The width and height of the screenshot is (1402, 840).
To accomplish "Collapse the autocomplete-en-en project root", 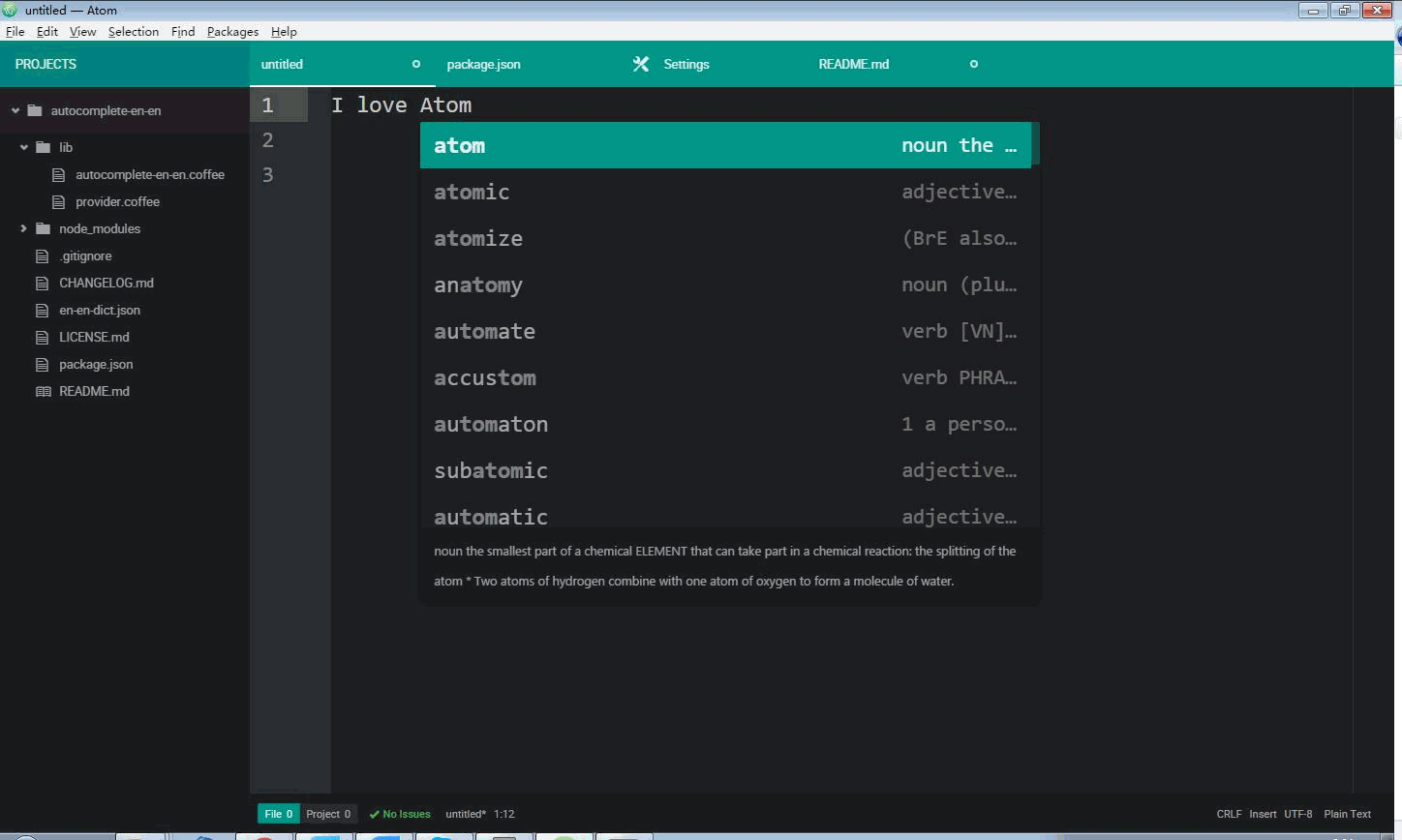I will (15, 110).
